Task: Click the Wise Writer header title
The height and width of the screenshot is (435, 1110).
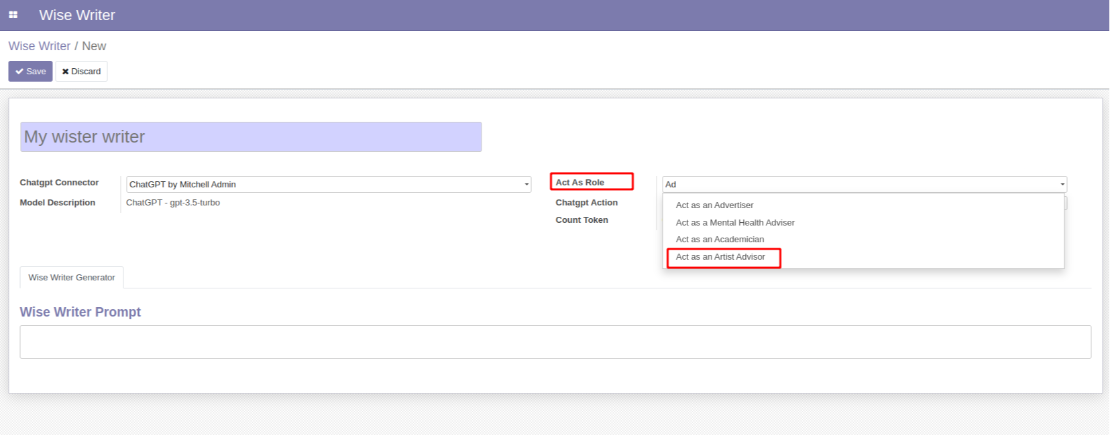Action: tap(77, 15)
